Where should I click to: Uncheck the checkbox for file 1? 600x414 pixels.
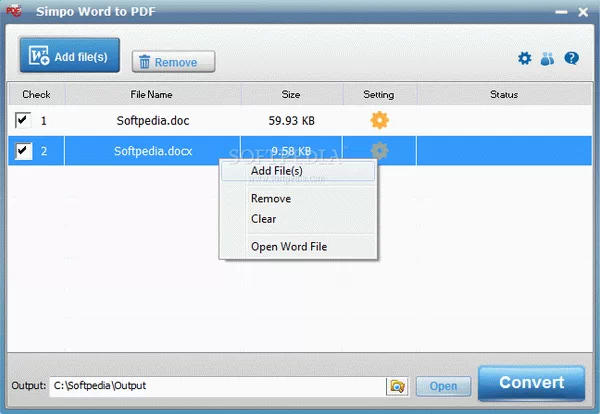coord(23,120)
